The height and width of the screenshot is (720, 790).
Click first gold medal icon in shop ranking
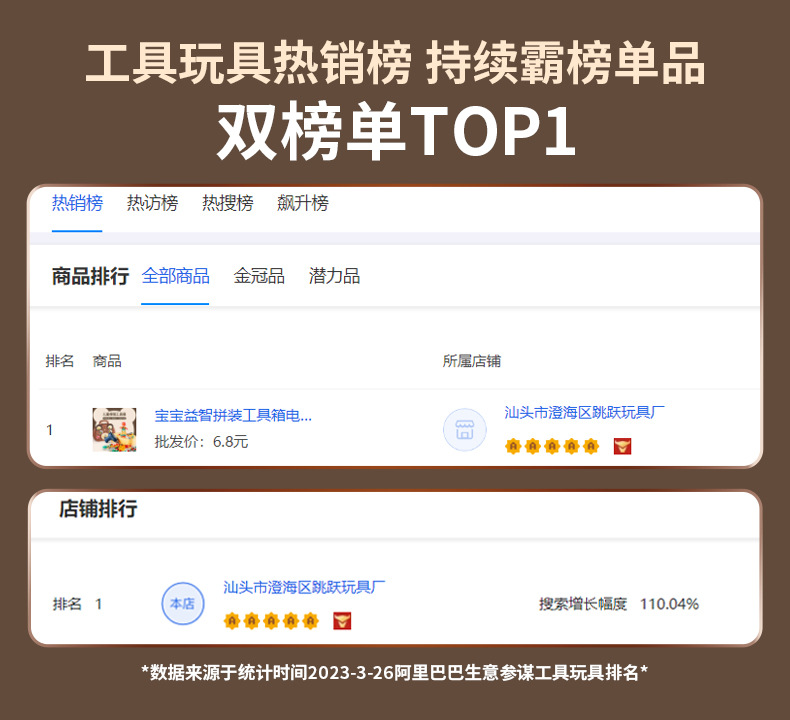(x=232, y=621)
